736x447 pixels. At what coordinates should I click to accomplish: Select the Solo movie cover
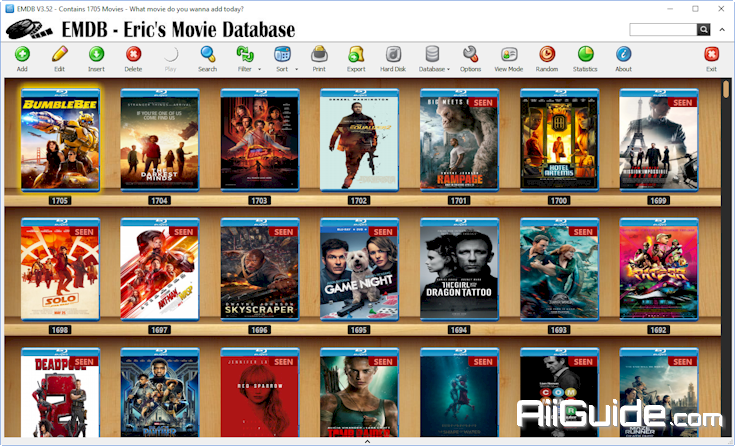[60, 270]
